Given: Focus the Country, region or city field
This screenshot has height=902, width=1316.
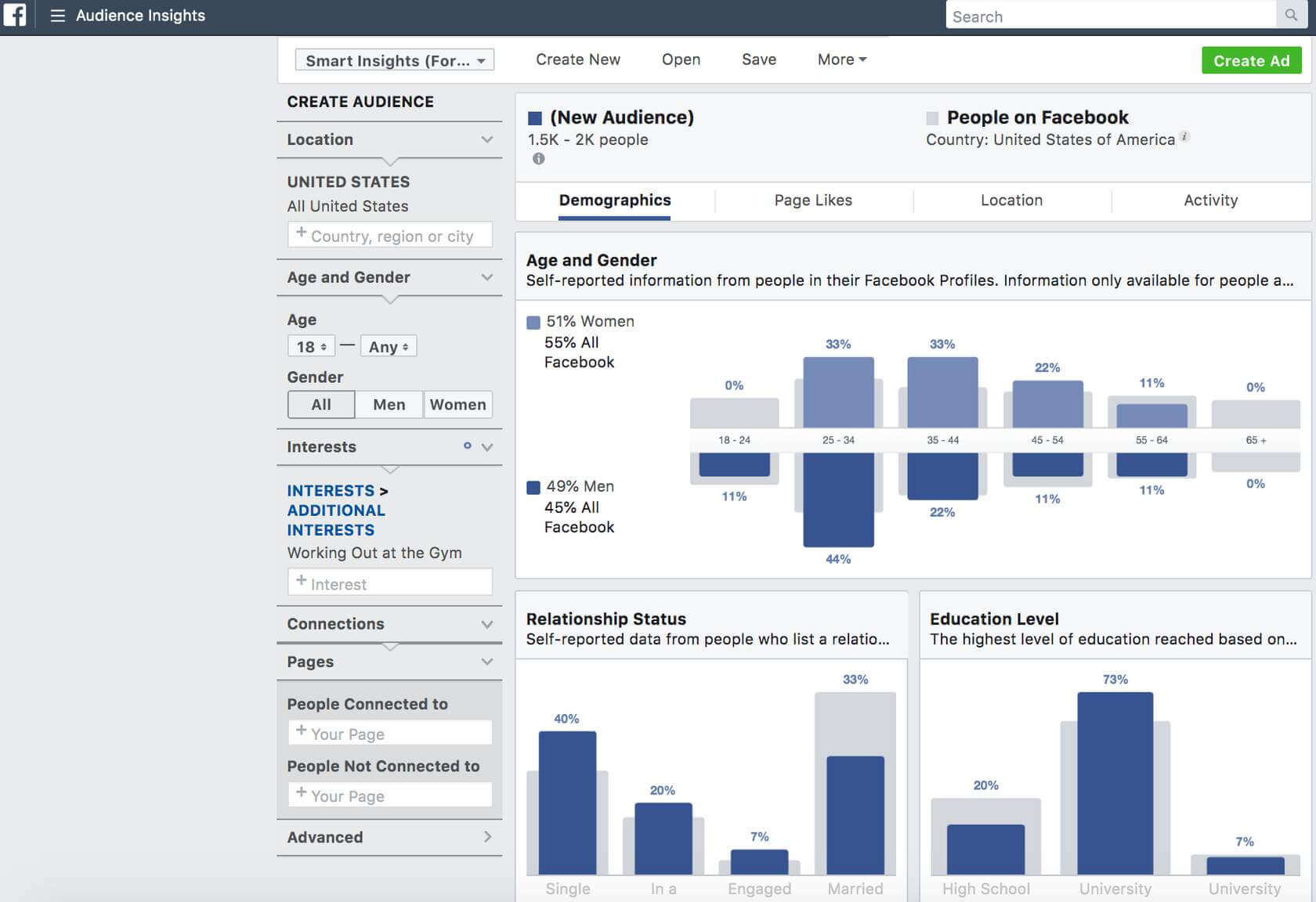Looking at the screenshot, I should pyautogui.click(x=390, y=235).
